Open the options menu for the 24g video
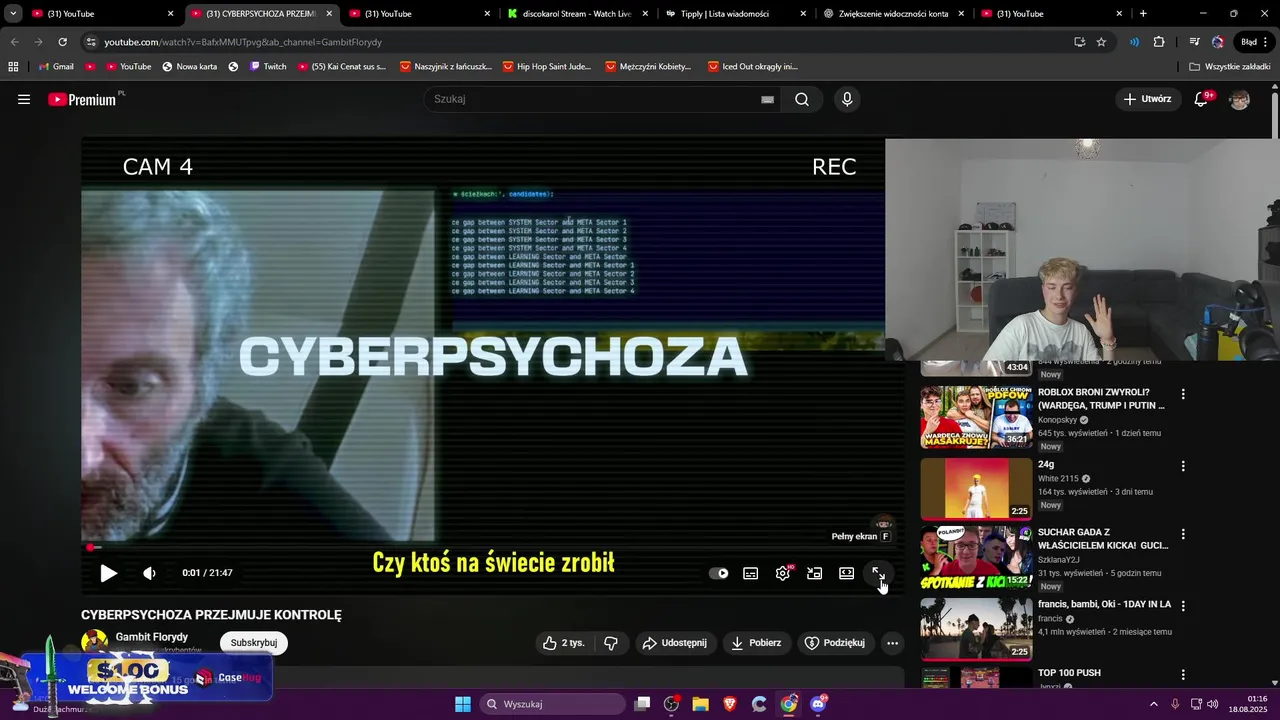This screenshot has height=720, width=1280. point(1183,466)
